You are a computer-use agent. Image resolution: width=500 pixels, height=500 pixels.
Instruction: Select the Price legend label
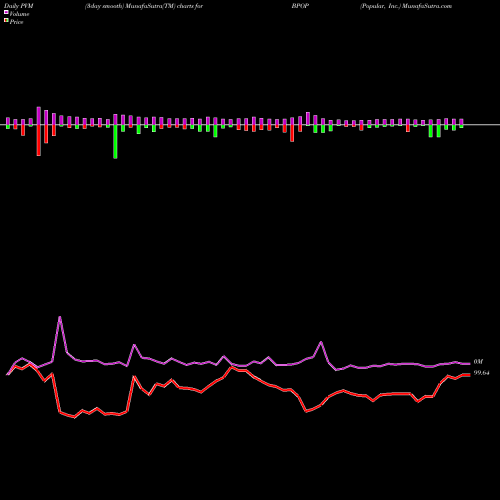[16, 22]
